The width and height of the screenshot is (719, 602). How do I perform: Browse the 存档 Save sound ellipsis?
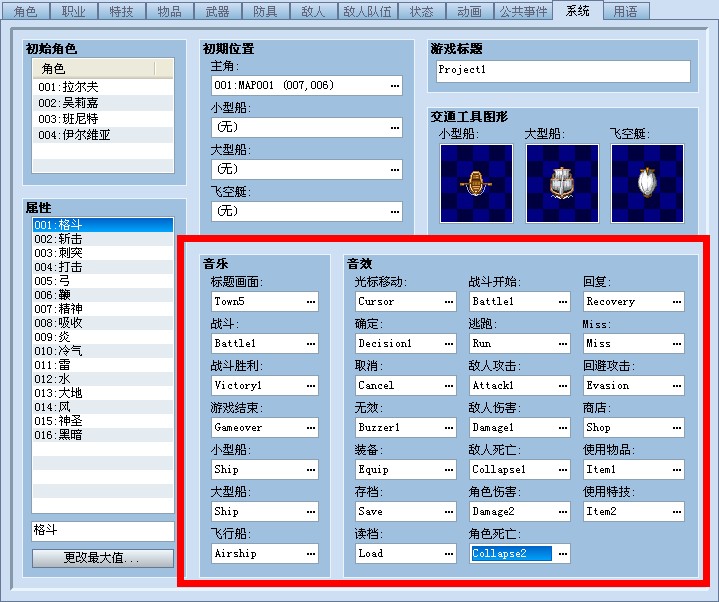click(449, 512)
